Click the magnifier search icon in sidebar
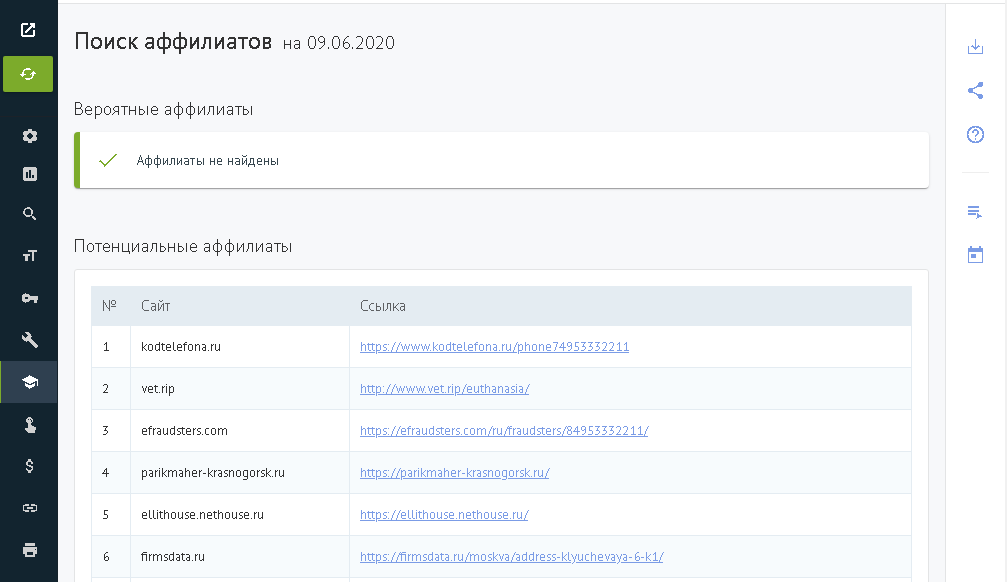1007x582 pixels. tap(29, 213)
